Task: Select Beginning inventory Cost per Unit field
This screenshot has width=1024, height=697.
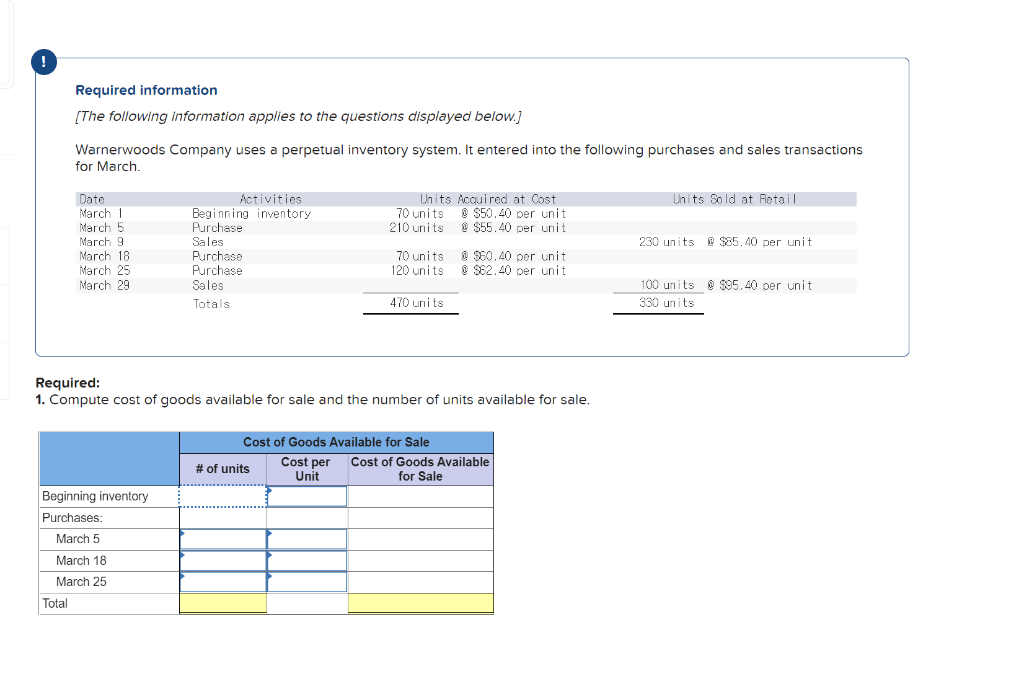Action: click(x=307, y=496)
